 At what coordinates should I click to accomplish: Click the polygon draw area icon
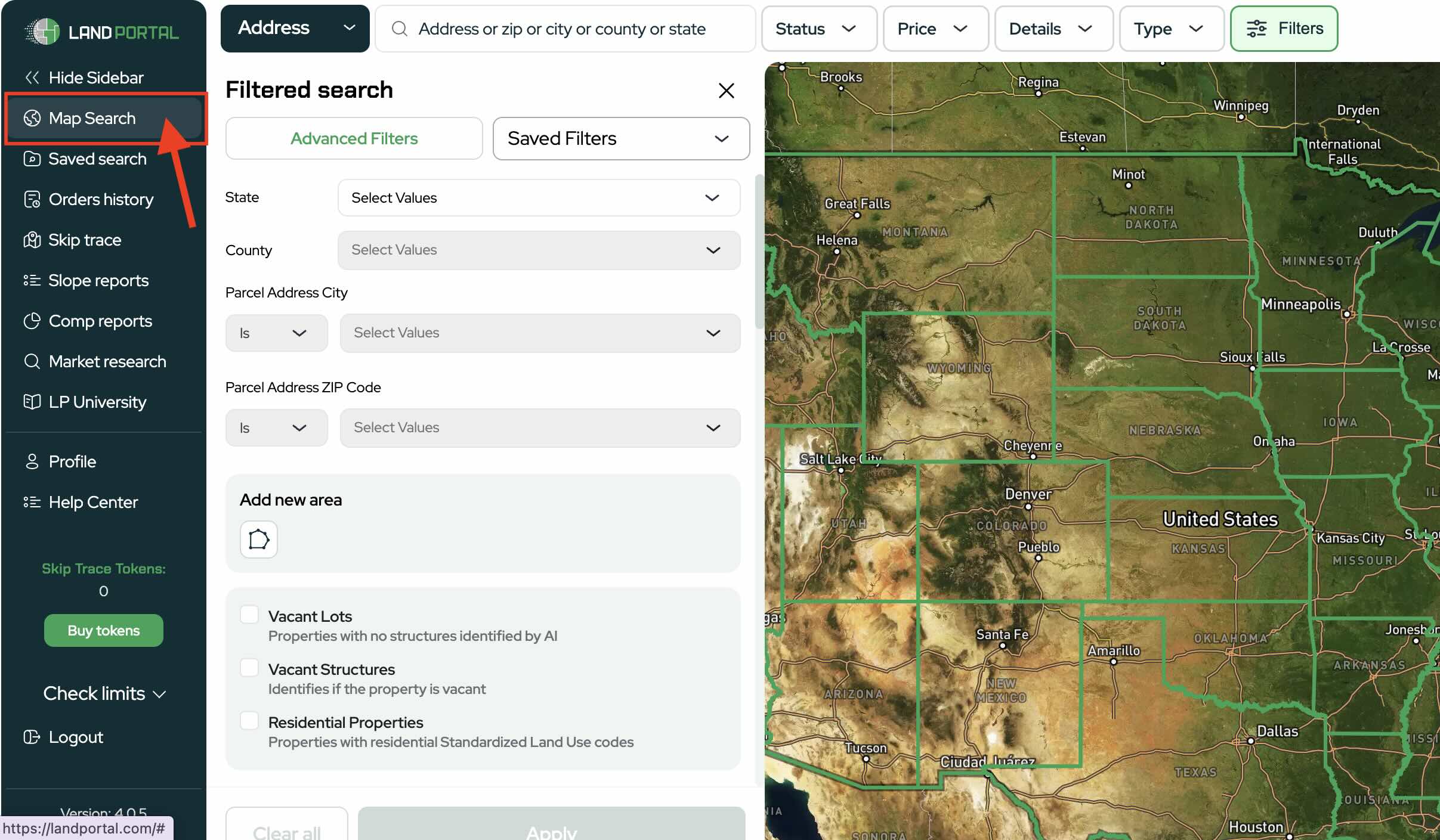[x=259, y=539]
